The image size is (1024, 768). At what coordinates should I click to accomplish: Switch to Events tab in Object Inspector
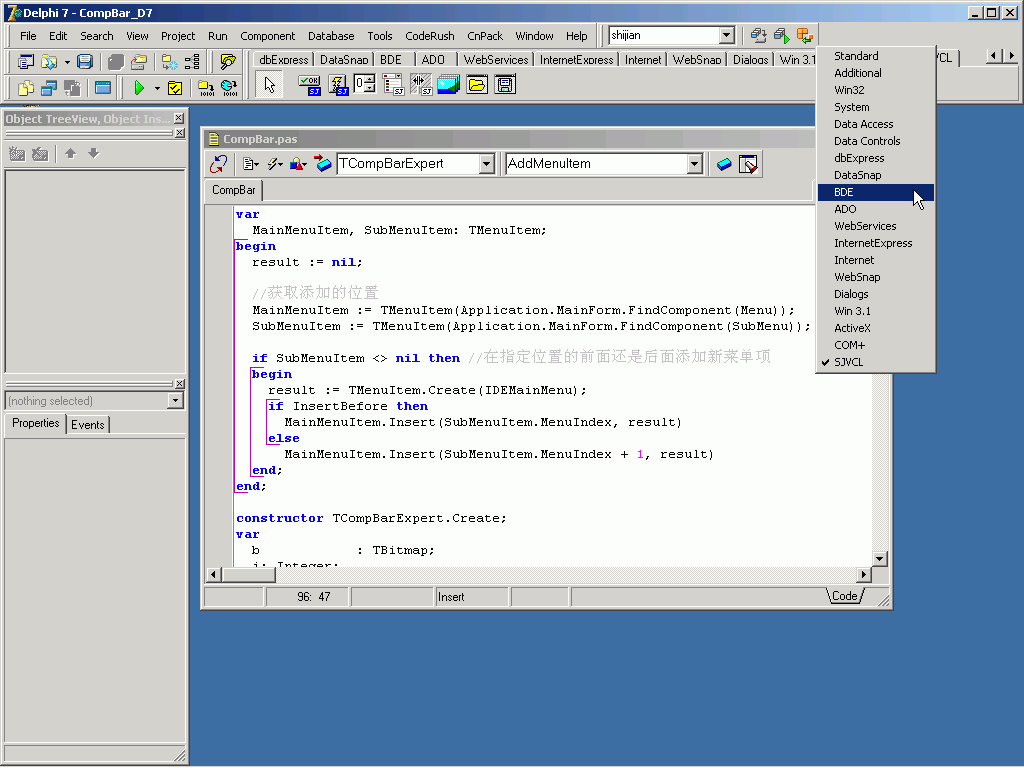pyautogui.click(x=87, y=424)
